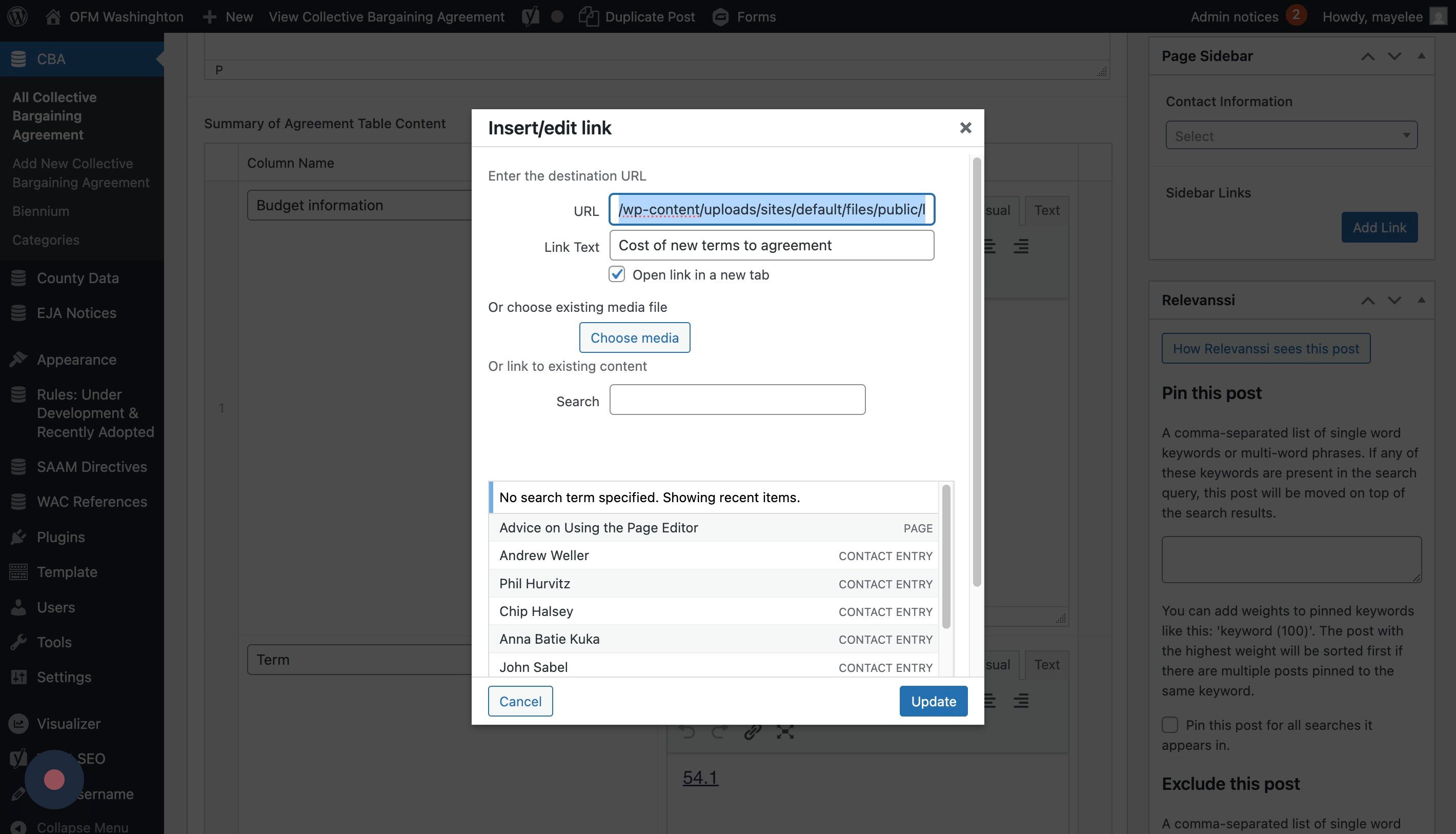Open the Visualizer sidebar item

tap(68, 723)
